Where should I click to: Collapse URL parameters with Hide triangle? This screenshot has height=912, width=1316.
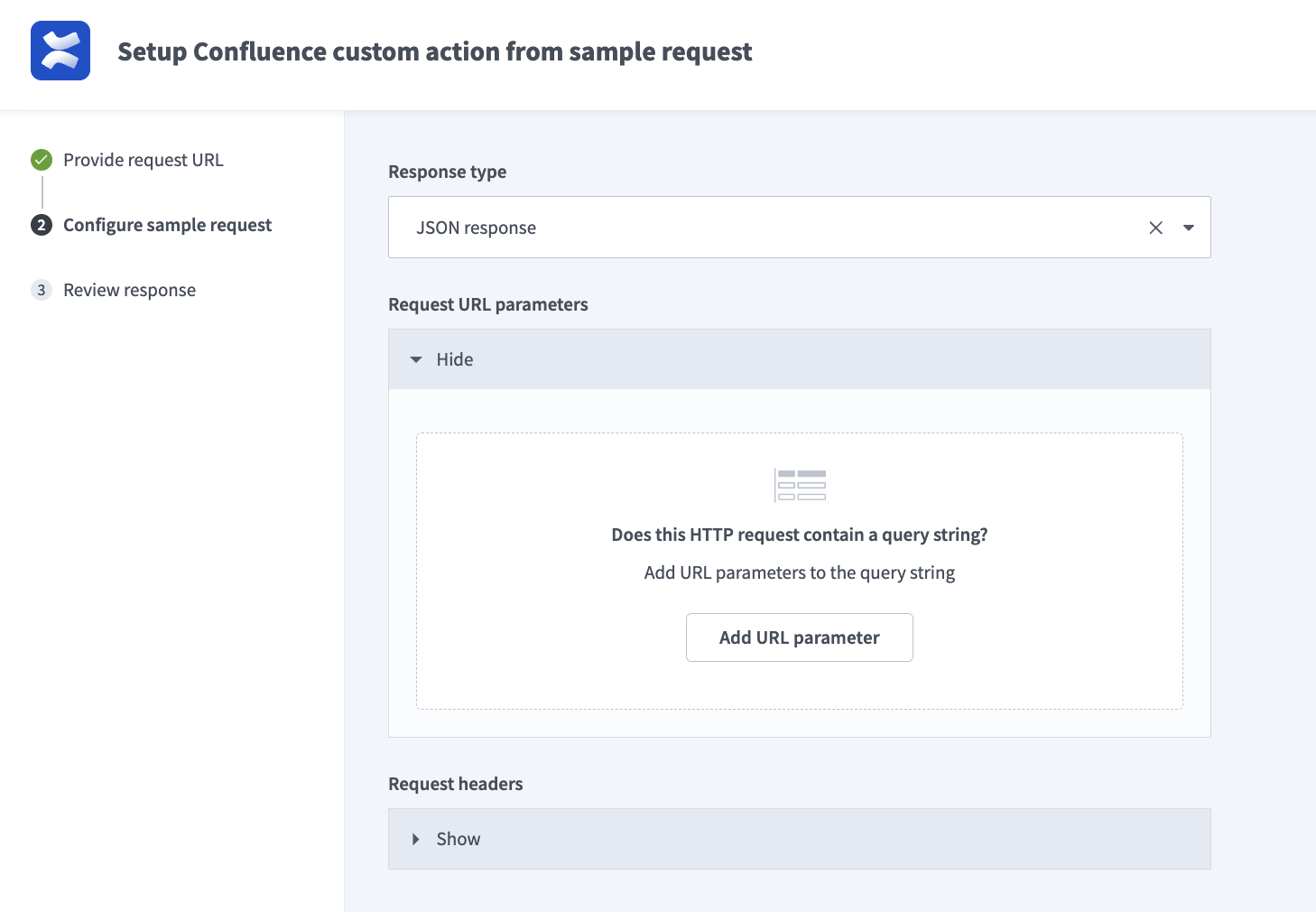pyautogui.click(x=416, y=359)
